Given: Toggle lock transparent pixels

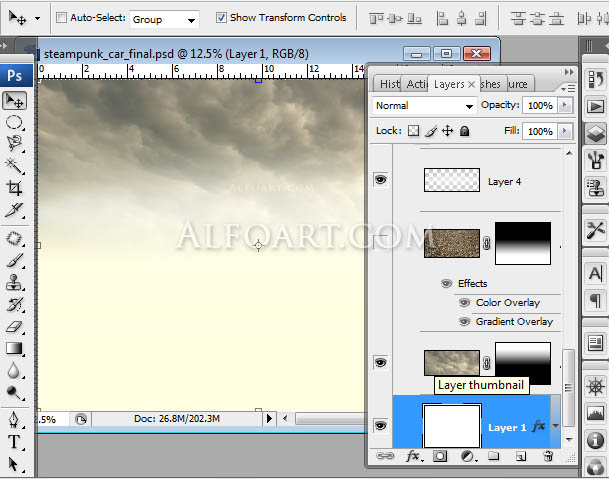Looking at the screenshot, I should point(413,131).
